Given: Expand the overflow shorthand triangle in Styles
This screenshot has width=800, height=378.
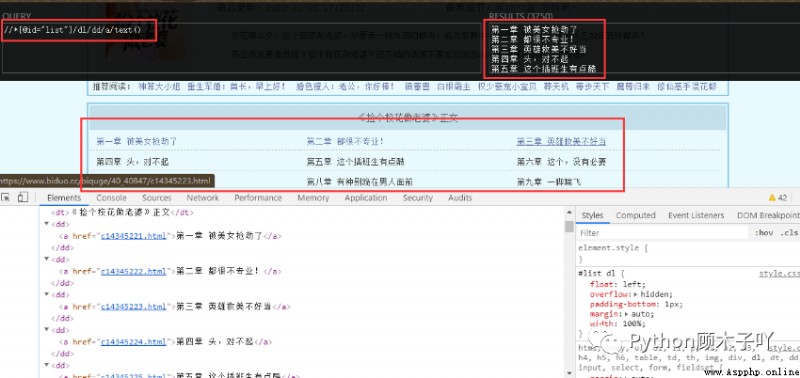Looking at the screenshot, I should [x=636, y=295].
